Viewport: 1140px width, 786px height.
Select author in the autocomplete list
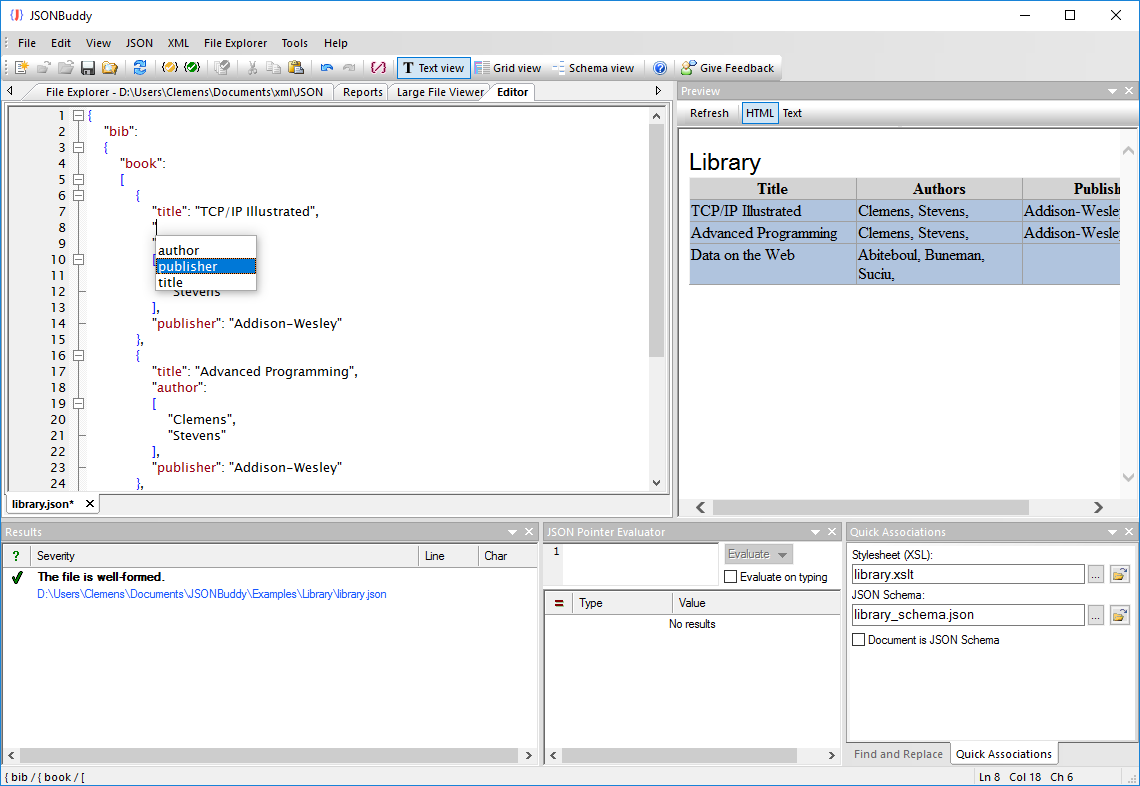(x=206, y=250)
